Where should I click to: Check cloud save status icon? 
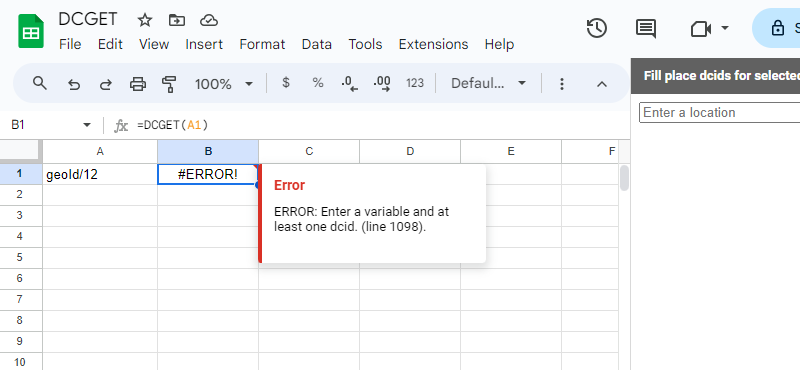[209, 20]
